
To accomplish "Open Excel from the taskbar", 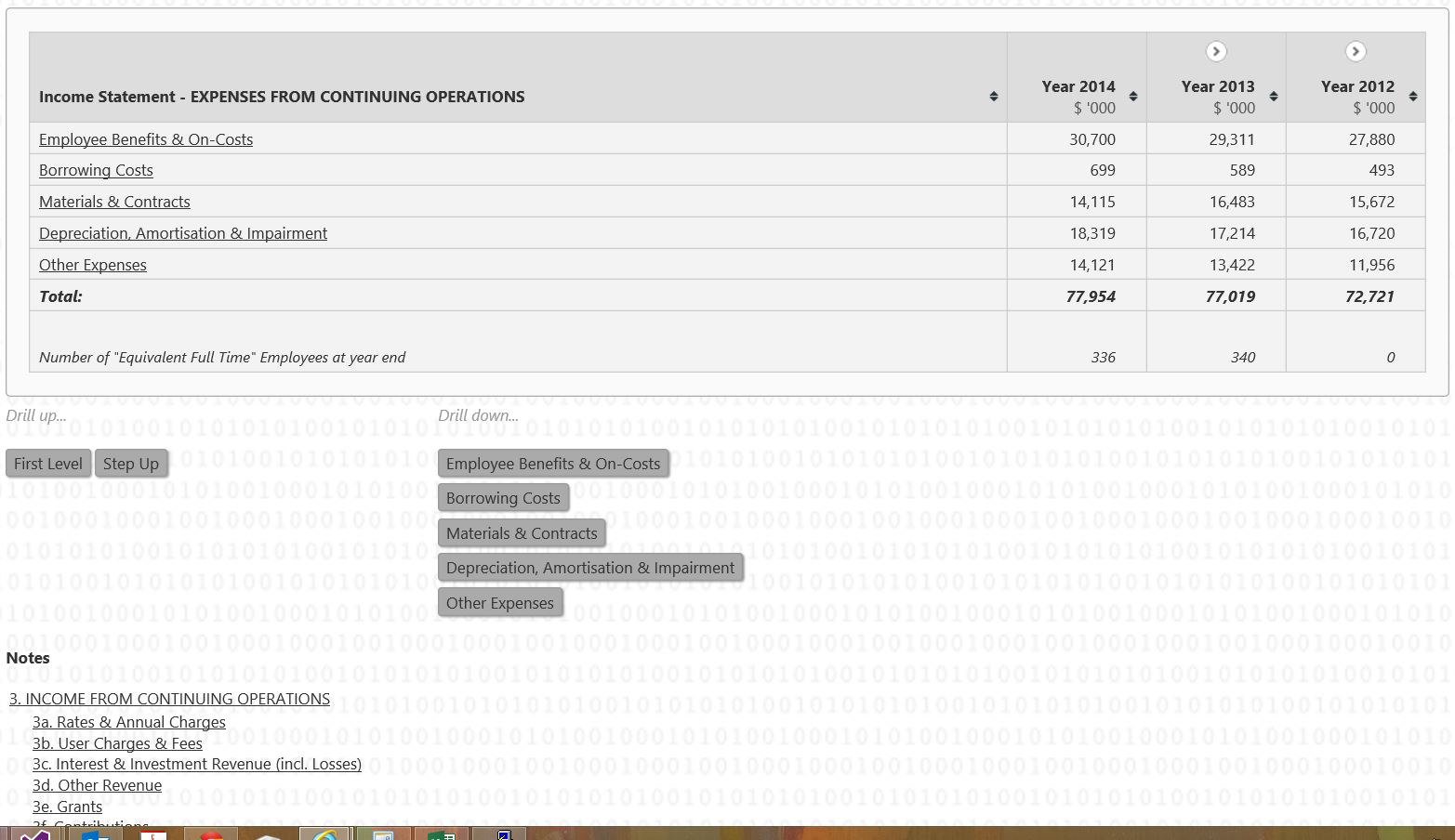I will click(441, 833).
